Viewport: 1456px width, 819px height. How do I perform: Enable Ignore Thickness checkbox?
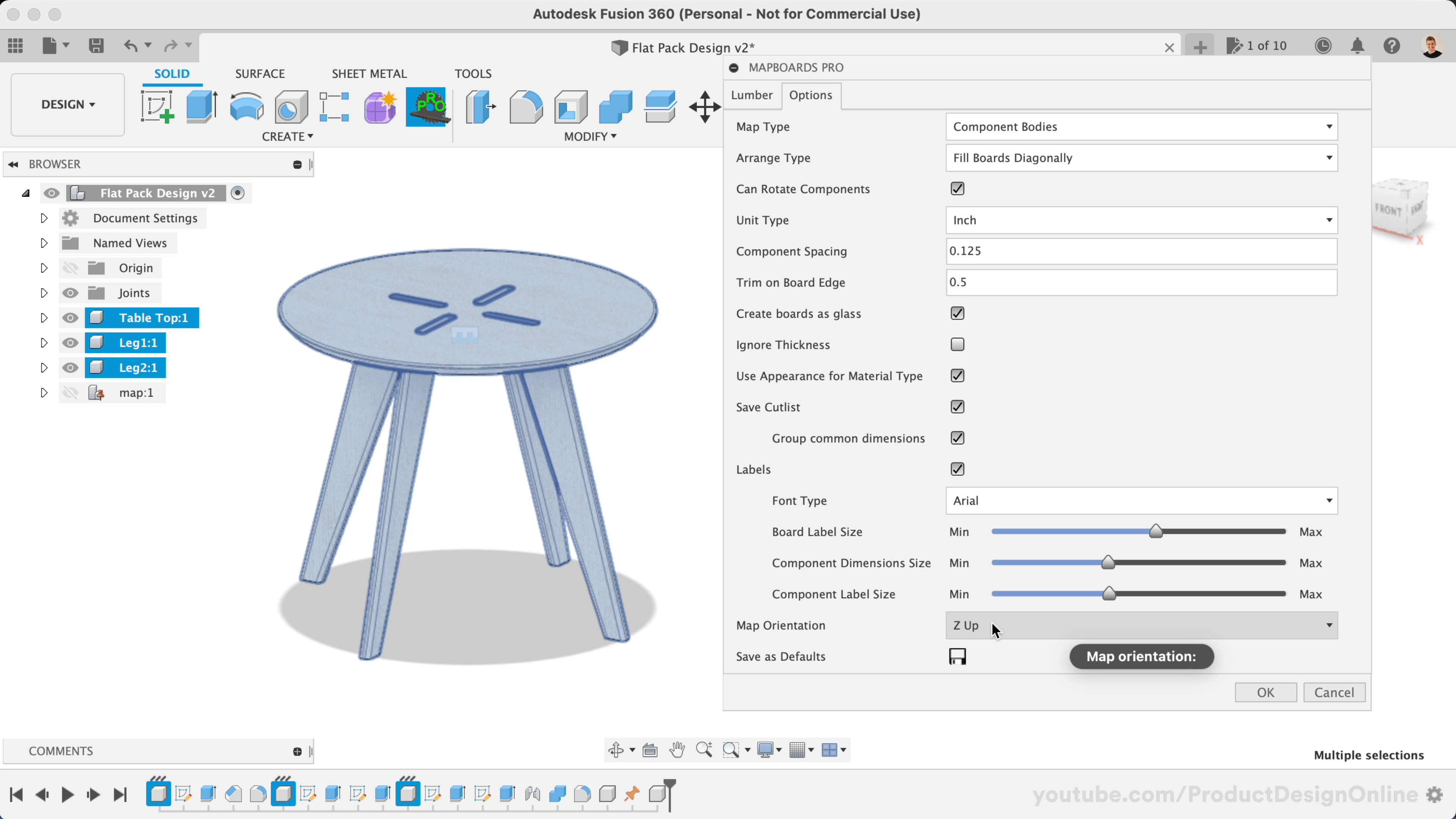tap(957, 344)
